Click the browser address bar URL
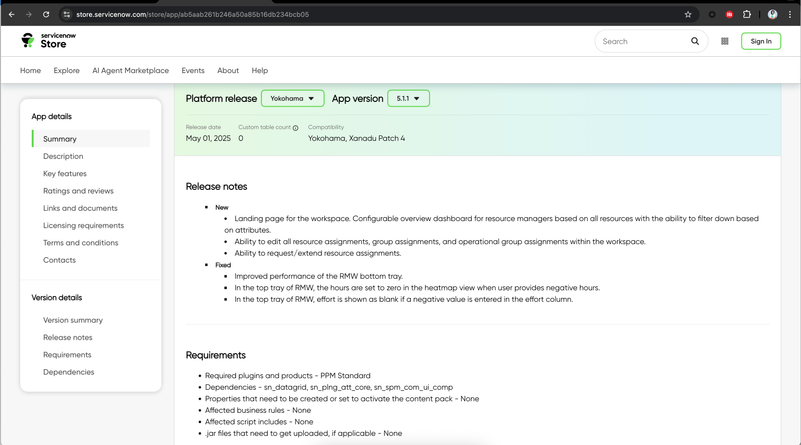The height and width of the screenshot is (445, 801). point(193,14)
